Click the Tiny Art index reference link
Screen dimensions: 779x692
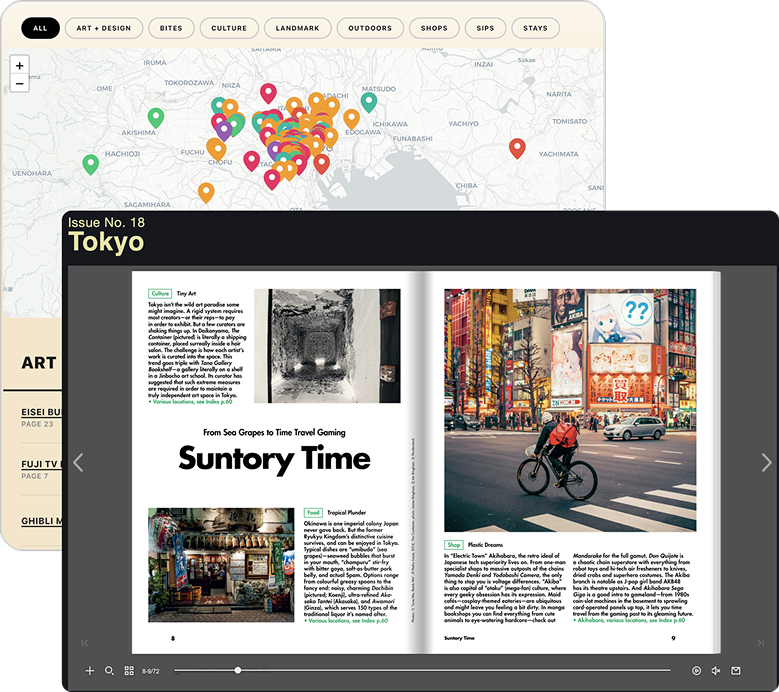pos(192,402)
